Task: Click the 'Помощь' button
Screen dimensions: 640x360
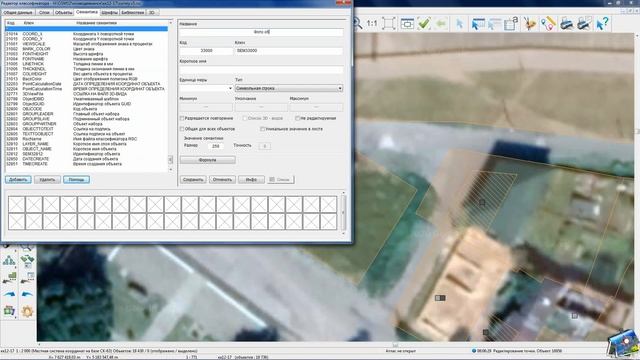Action: 76,180
